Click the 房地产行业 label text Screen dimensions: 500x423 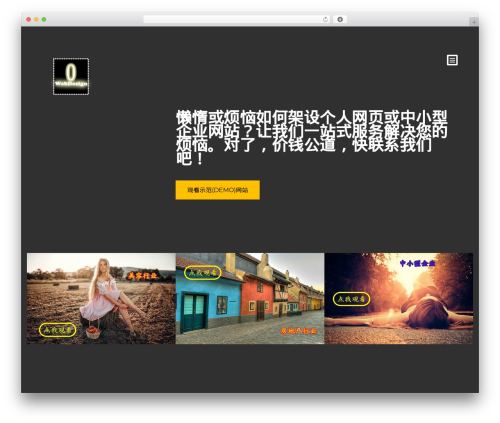pyautogui.click(x=298, y=331)
